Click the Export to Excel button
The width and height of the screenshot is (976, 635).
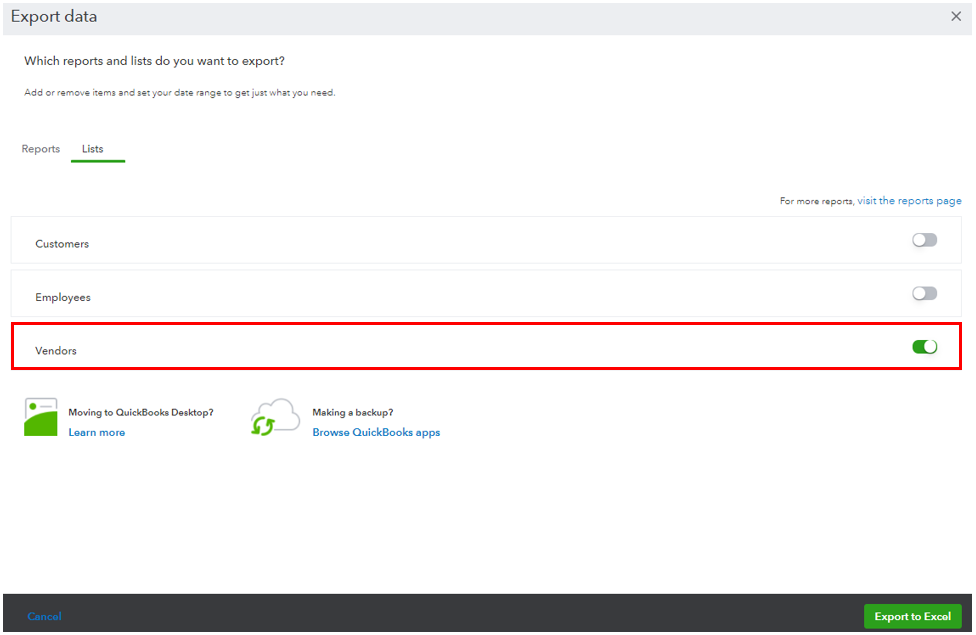pos(913,616)
